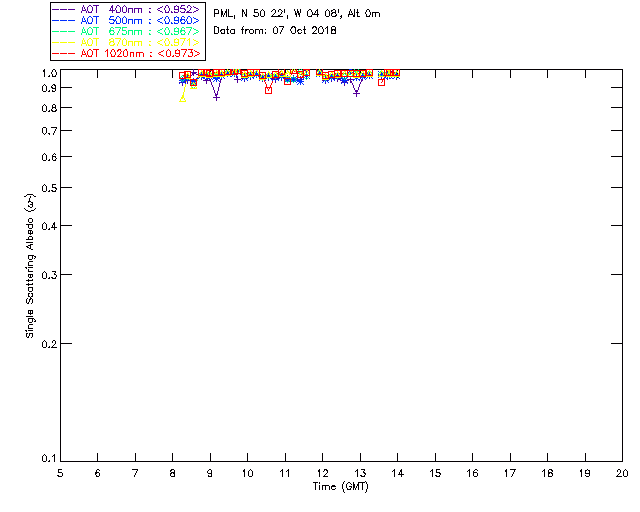Click the x-axis label 9

pyautogui.click(x=210, y=473)
